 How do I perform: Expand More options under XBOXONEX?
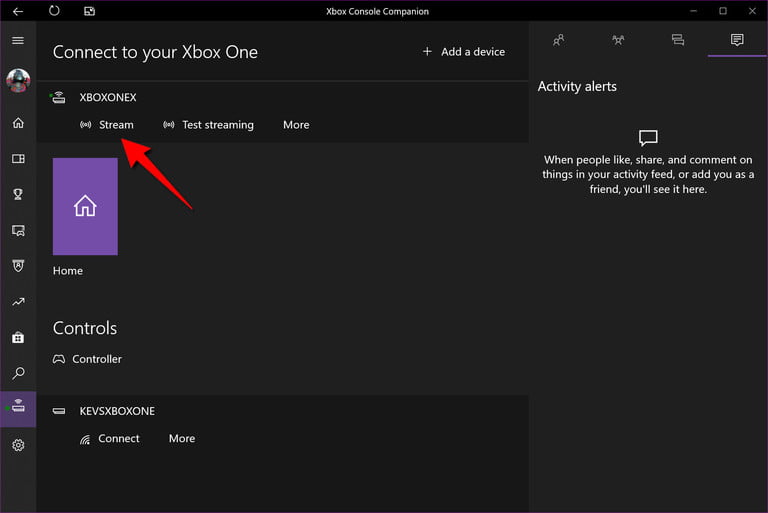(x=296, y=125)
